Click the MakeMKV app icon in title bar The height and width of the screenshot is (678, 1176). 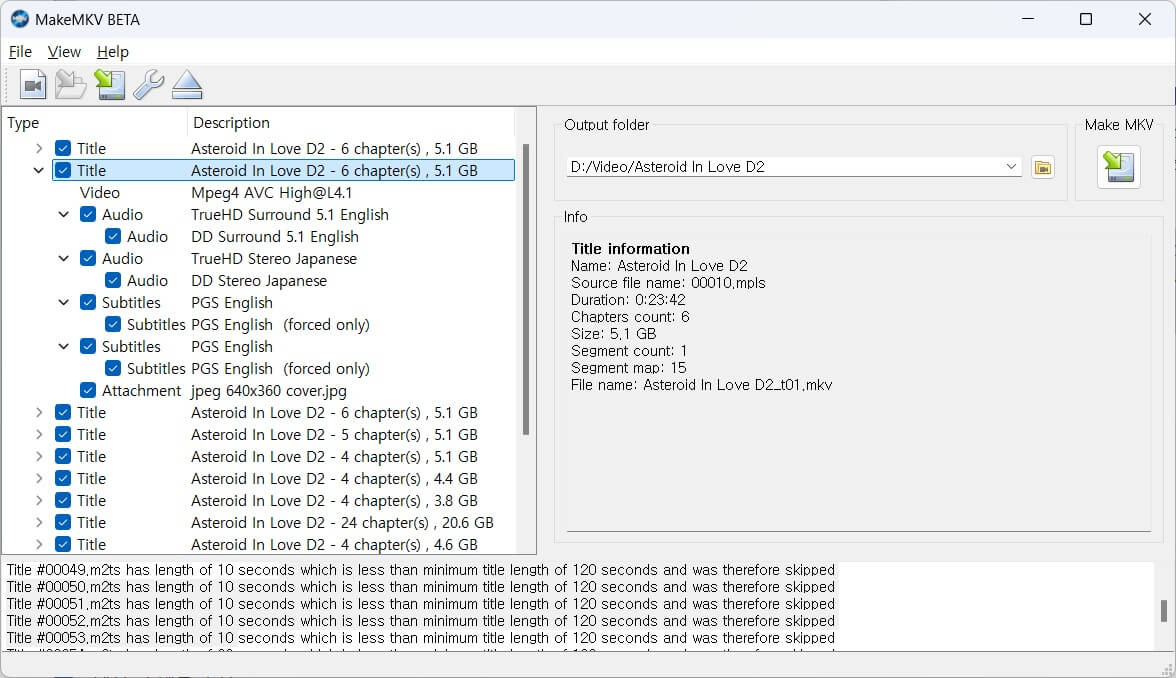coord(20,20)
